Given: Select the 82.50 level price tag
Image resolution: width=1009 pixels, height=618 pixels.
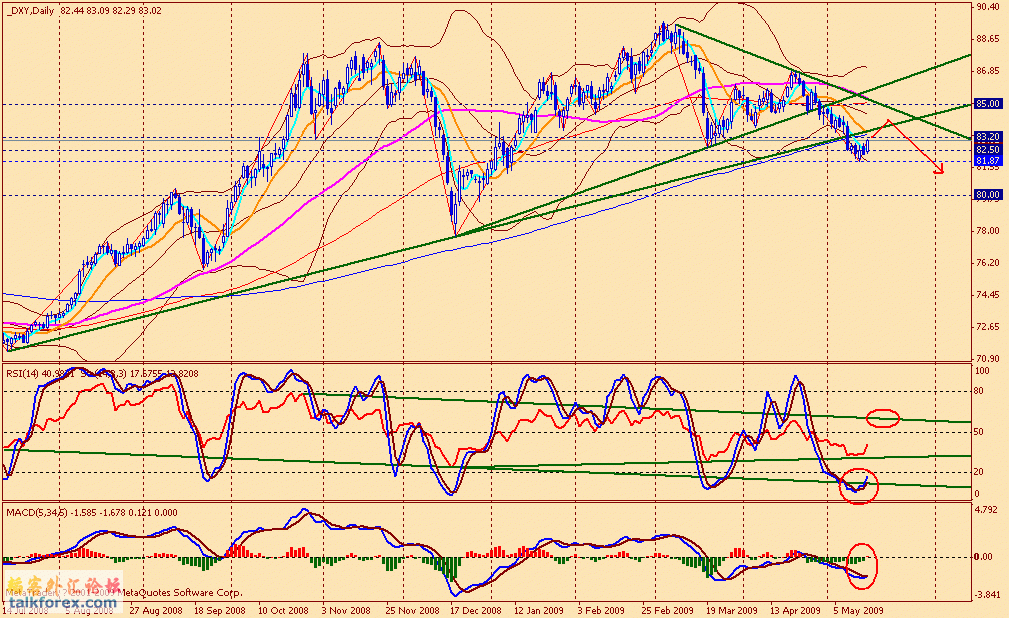Looking at the screenshot, I should (x=988, y=149).
